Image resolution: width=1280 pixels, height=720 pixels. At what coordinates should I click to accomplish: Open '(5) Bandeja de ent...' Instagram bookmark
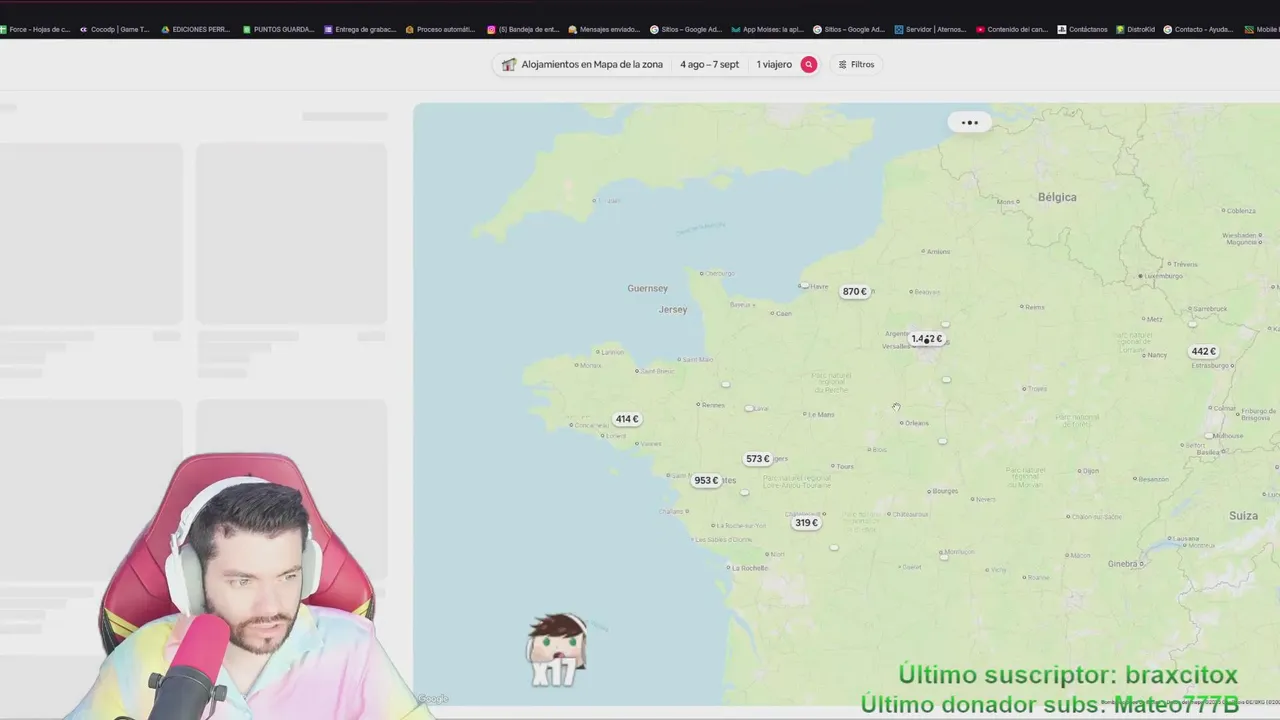click(x=523, y=29)
